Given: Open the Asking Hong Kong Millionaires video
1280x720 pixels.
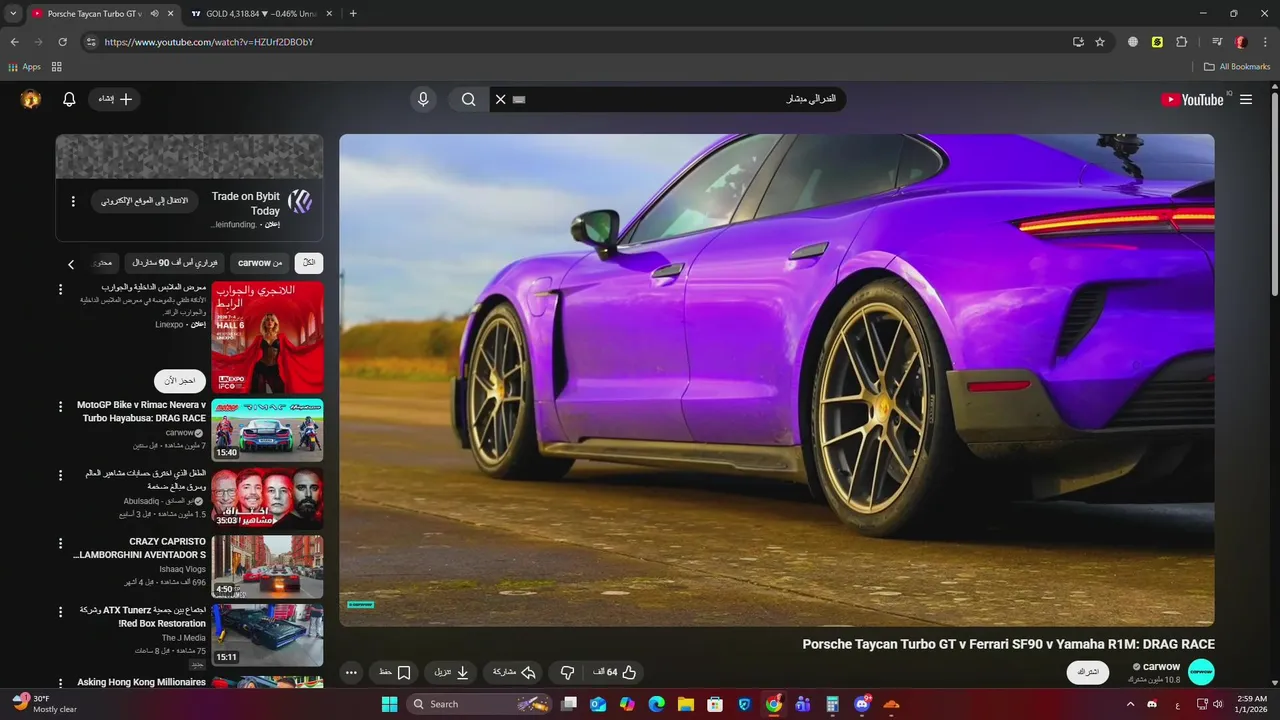Looking at the screenshot, I should (x=141, y=682).
